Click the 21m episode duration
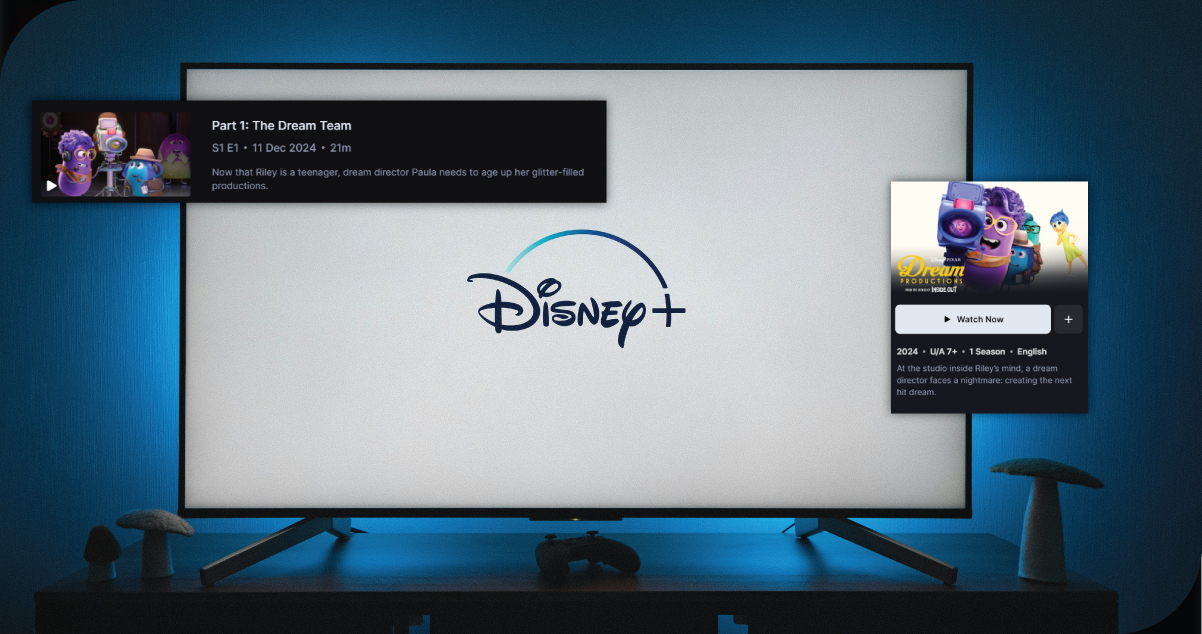Image resolution: width=1202 pixels, height=634 pixels. (x=340, y=148)
